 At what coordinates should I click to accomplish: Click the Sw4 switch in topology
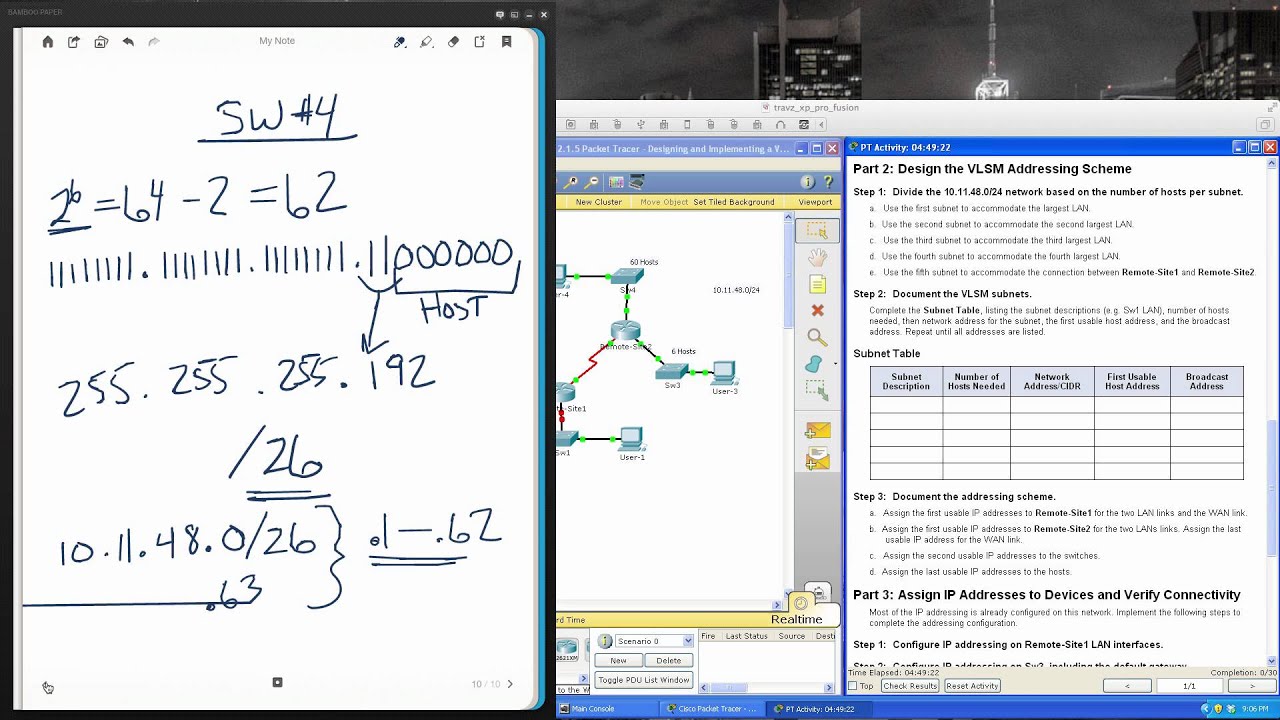[627, 275]
